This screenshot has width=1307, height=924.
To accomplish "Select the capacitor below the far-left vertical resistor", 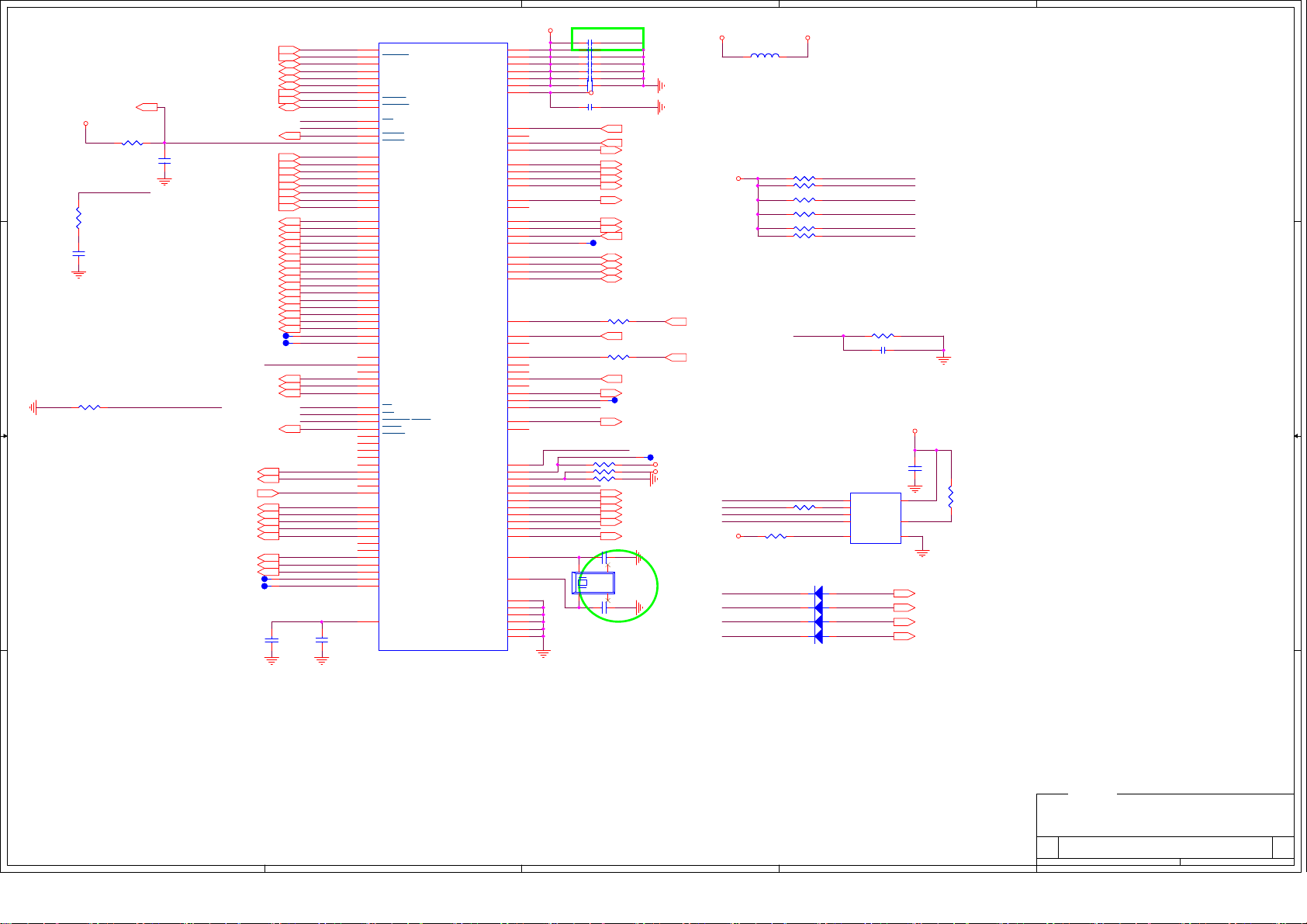I will [78, 253].
